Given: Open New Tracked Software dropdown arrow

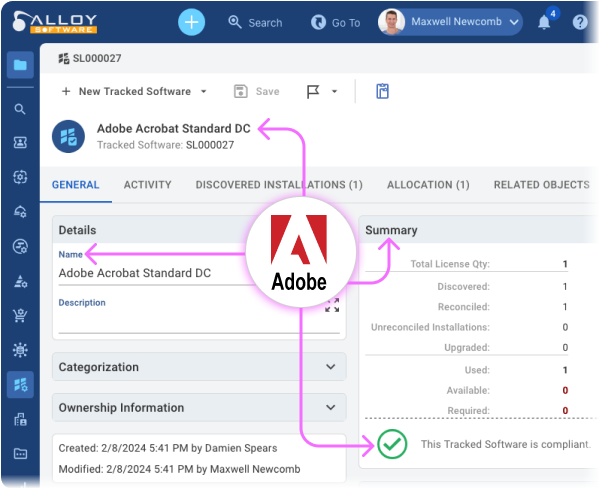Looking at the screenshot, I should click(204, 91).
